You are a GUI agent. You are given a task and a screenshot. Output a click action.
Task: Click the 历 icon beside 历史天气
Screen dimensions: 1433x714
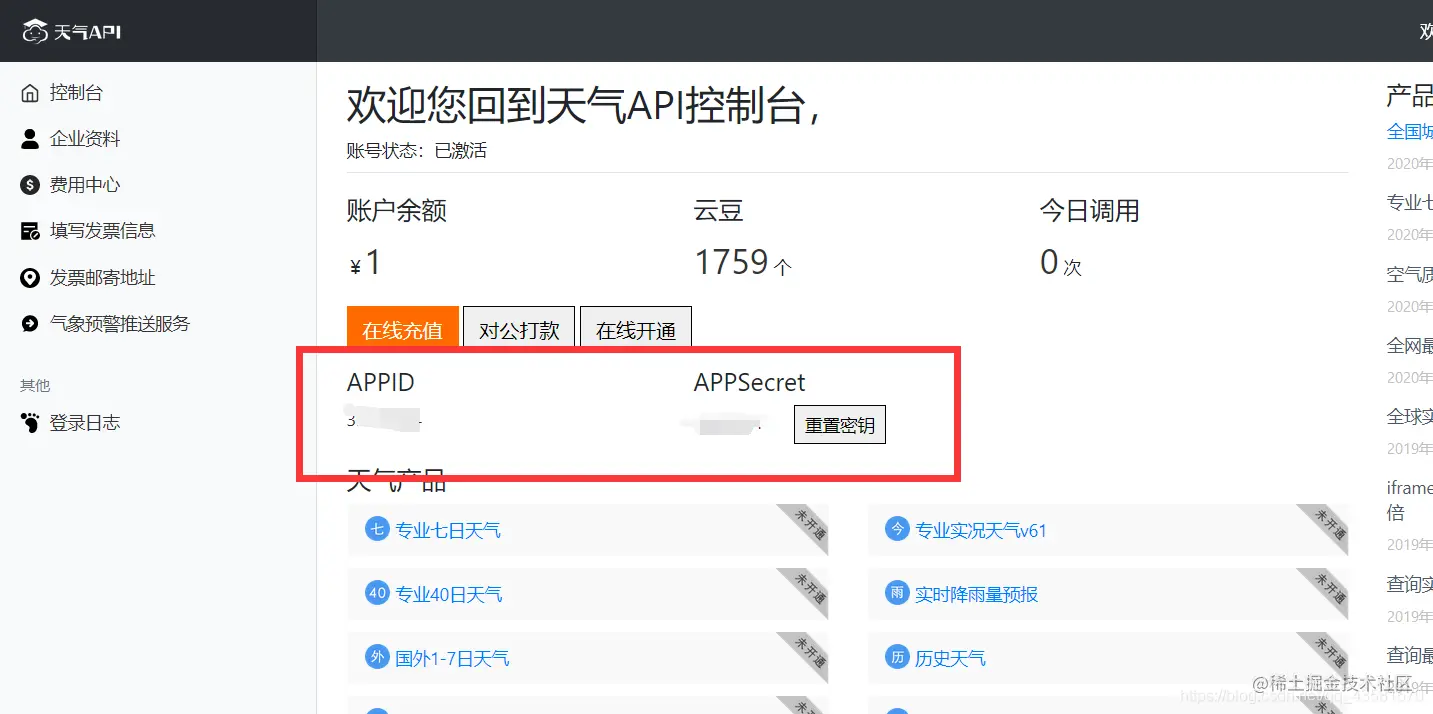tap(896, 658)
